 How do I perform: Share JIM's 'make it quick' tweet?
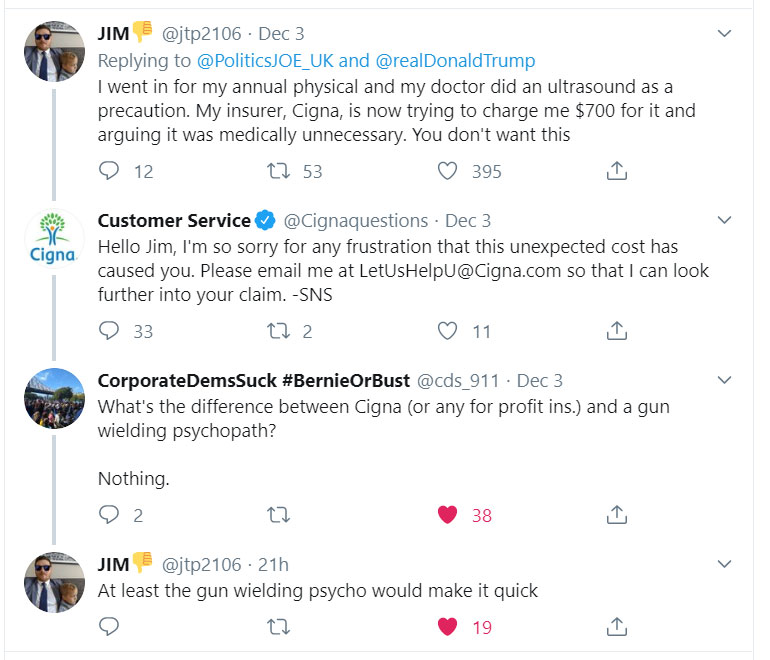coord(617,626)
